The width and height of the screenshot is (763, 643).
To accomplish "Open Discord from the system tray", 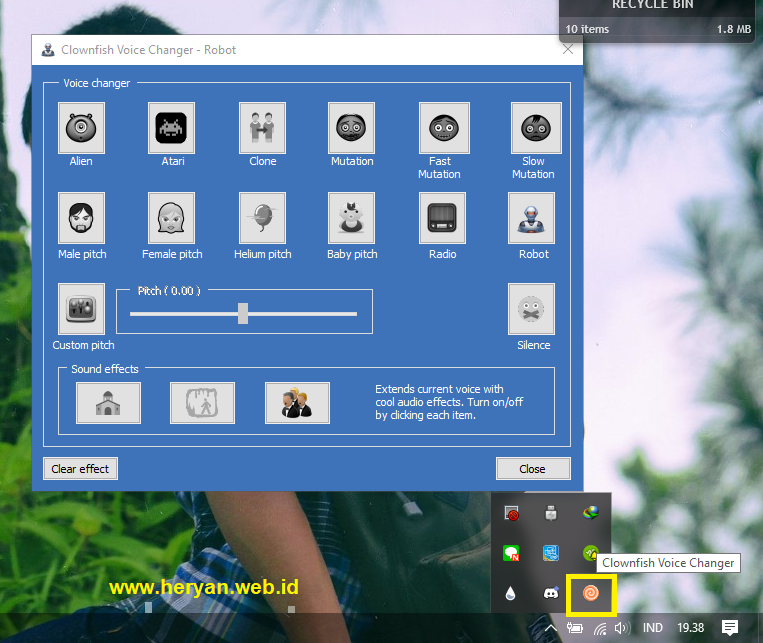I will point(551,593).
